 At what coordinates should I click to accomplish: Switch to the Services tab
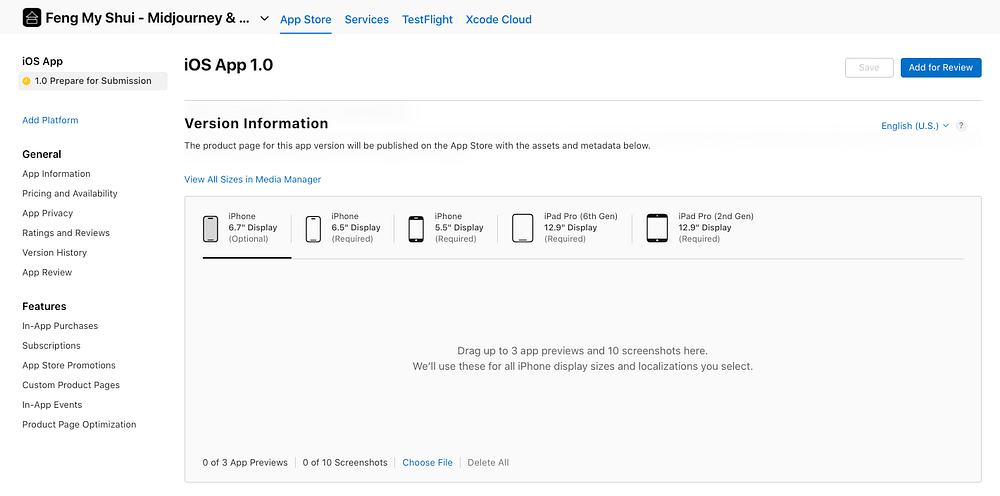[x=366, y=19]
